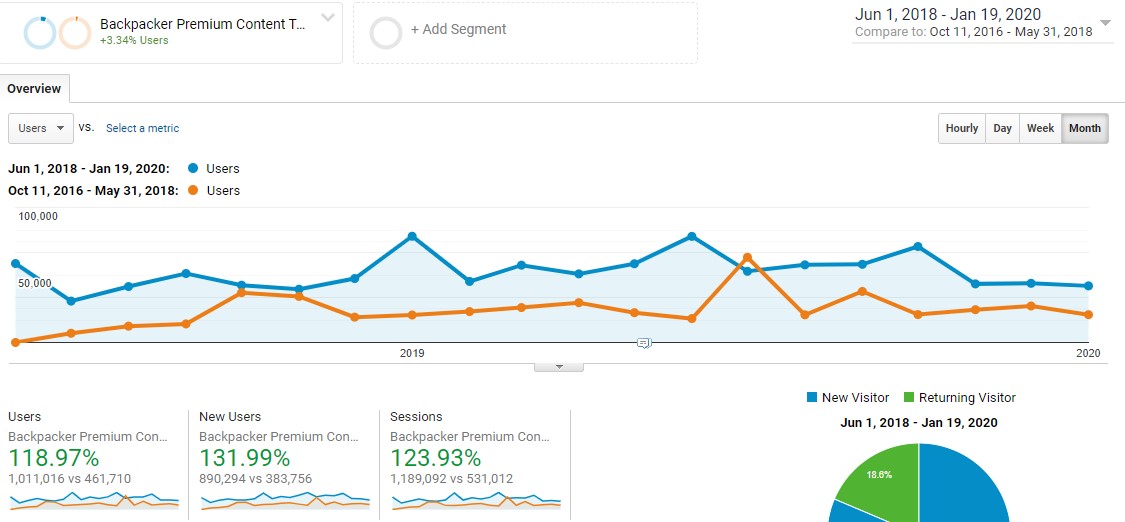1125x522 pixels.
Task: Click the New Users 131.99% scorecard value
Action: (x=245, y=457)
